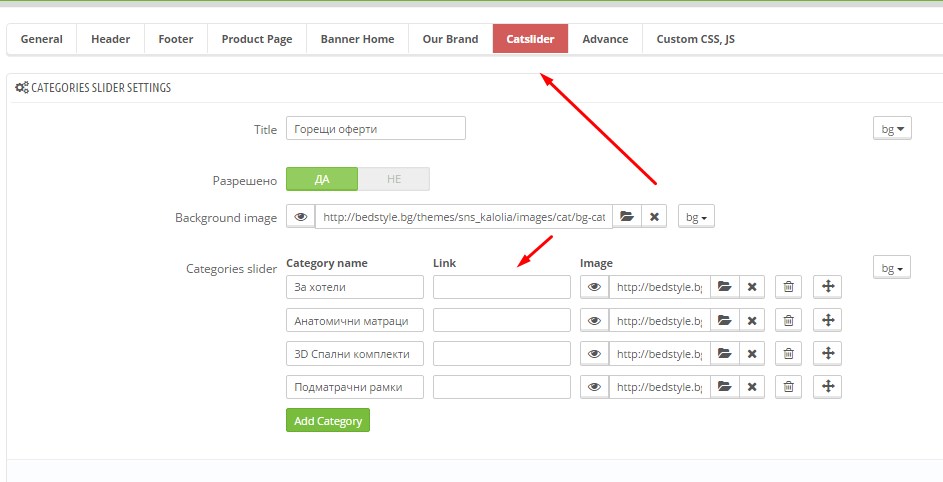Click the За хотели category name field
The height and width of the screenshot is (482, 943).
tap(355, 287)
